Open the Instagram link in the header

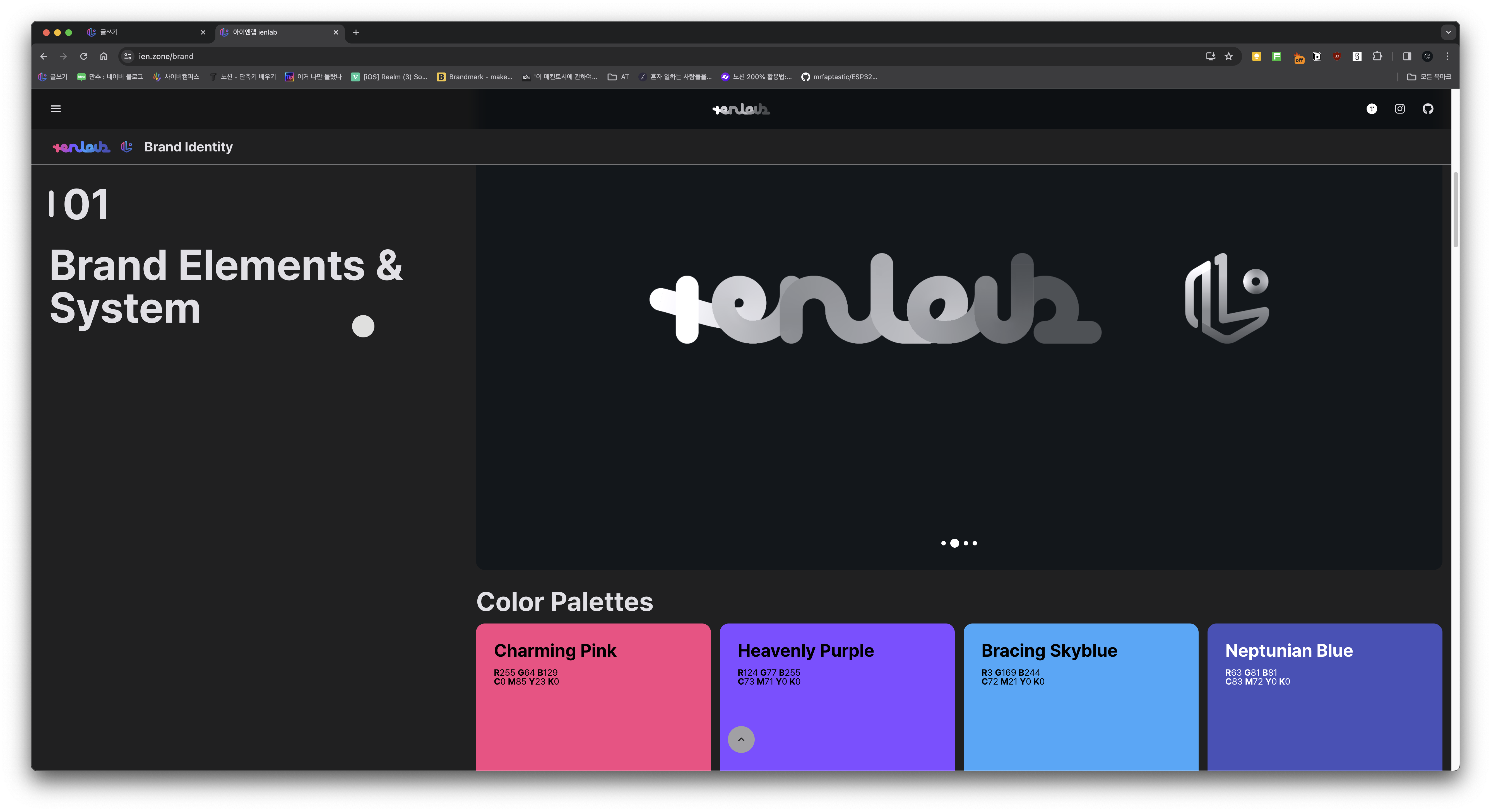coord(1399,109)
